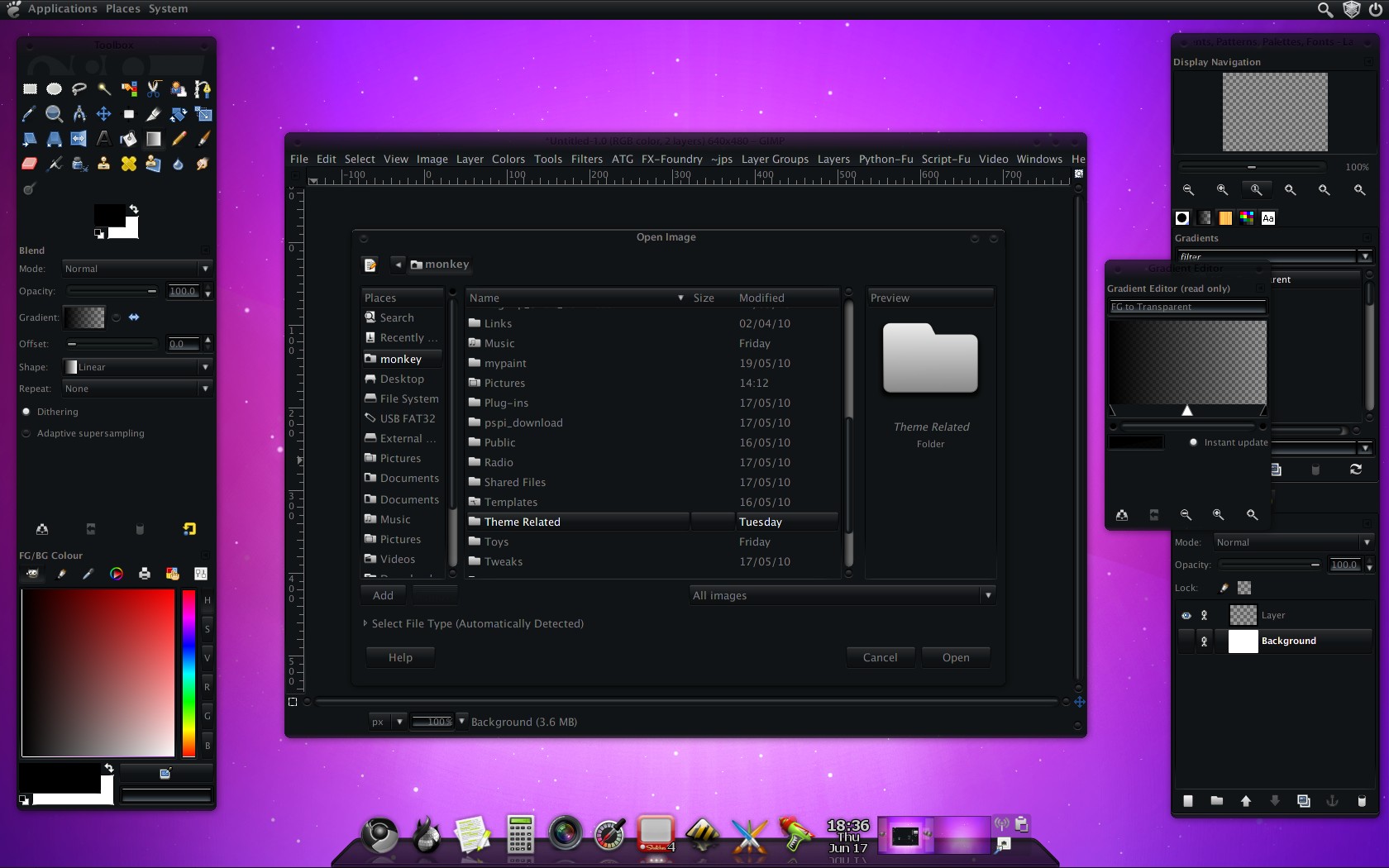Select the Scale tool
The image size is (1389, 868).
coord(203,114)
